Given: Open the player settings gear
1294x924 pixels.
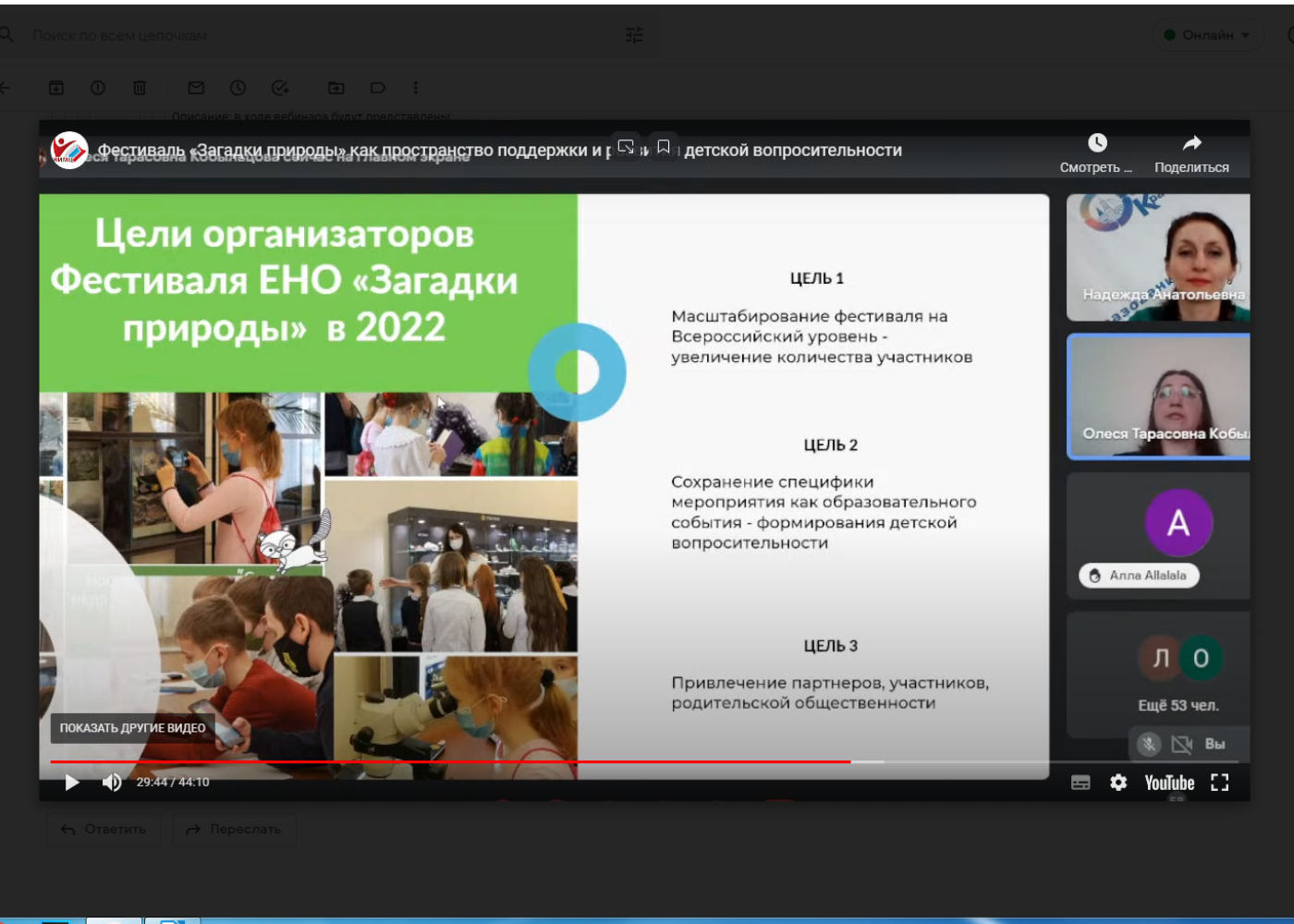Looking at the screenshot, I should (x=1118, y=783).
